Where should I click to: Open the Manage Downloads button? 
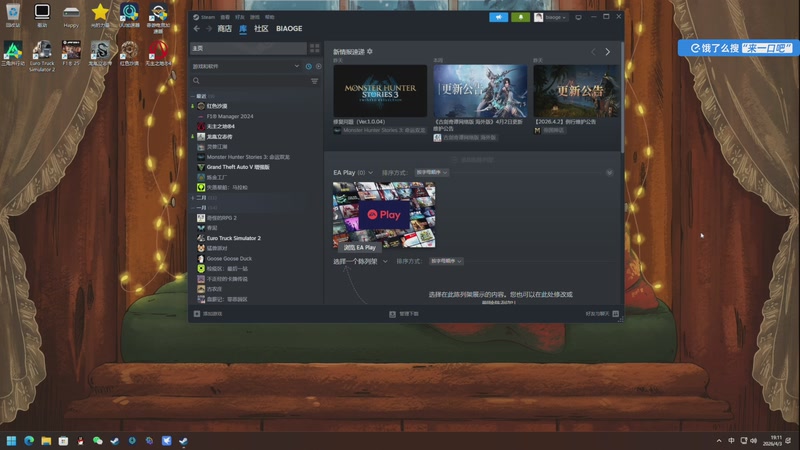pos(404,314)
